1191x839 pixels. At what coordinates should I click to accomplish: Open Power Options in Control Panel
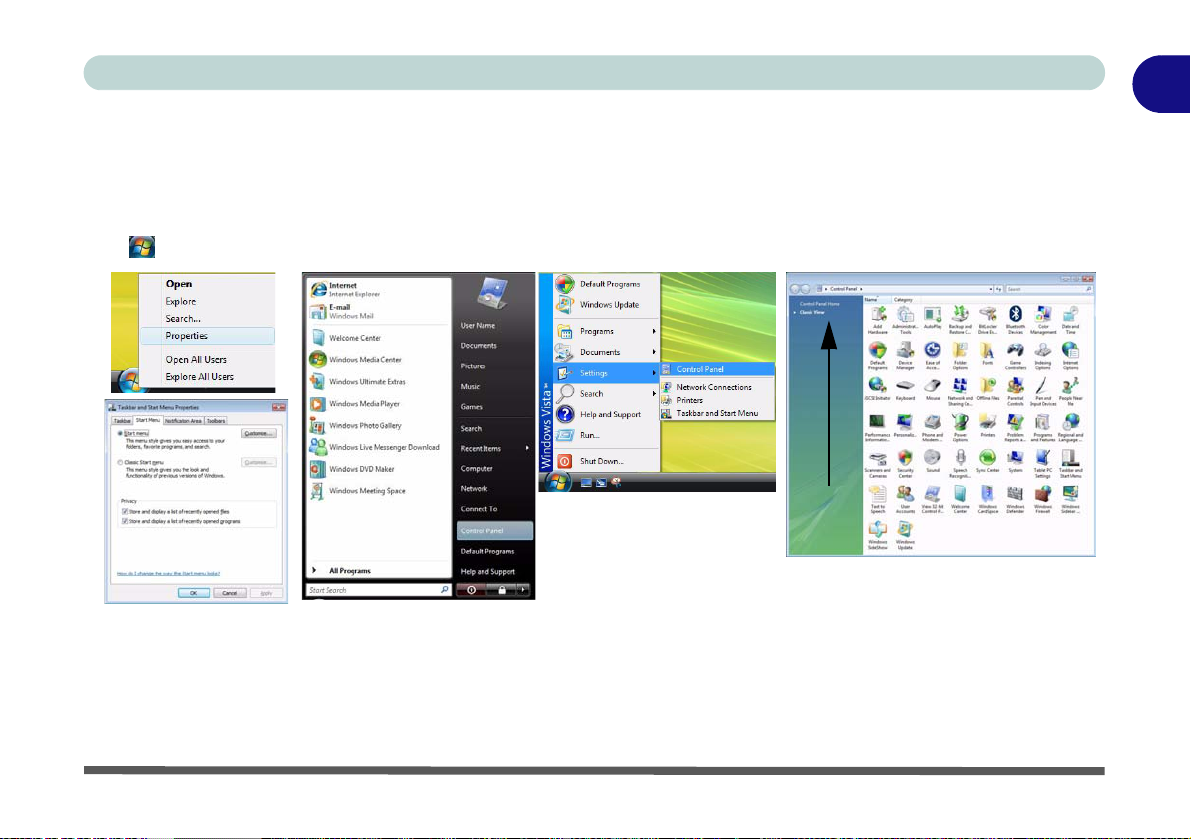coord(960,428)
